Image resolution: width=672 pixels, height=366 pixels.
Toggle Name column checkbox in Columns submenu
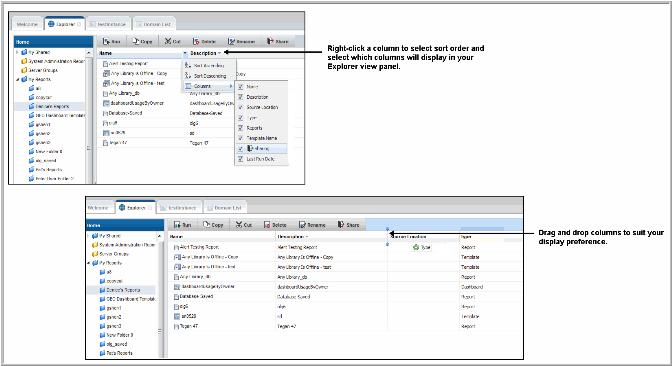(x=240, y=87)
